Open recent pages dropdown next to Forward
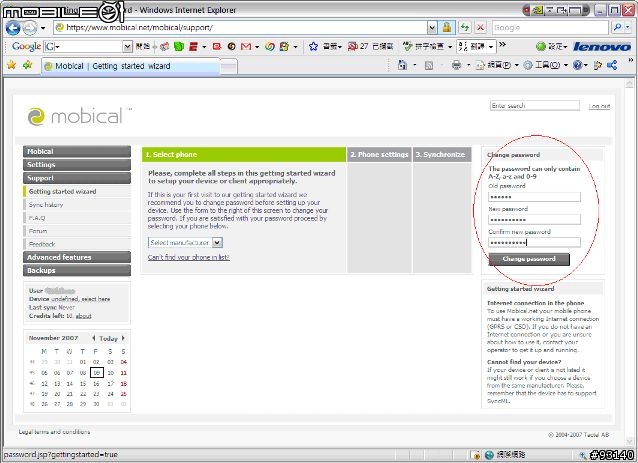Screen dimensions: 638x463 click(x=43, y=28)
